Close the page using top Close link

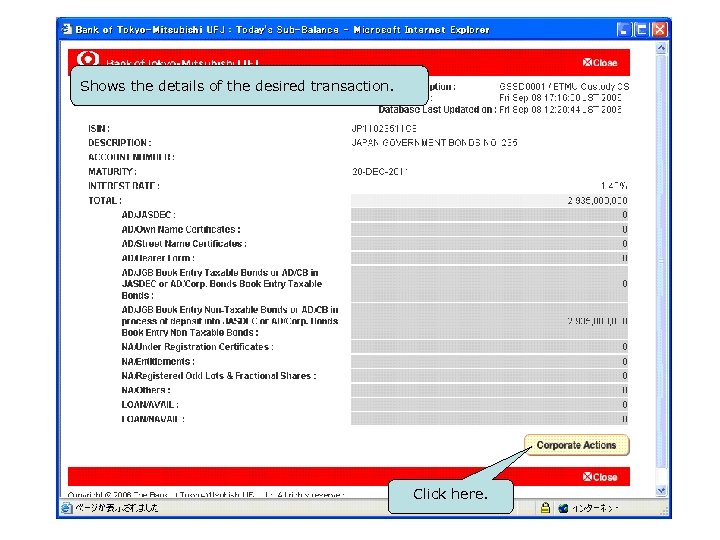[x=600, y=62]
